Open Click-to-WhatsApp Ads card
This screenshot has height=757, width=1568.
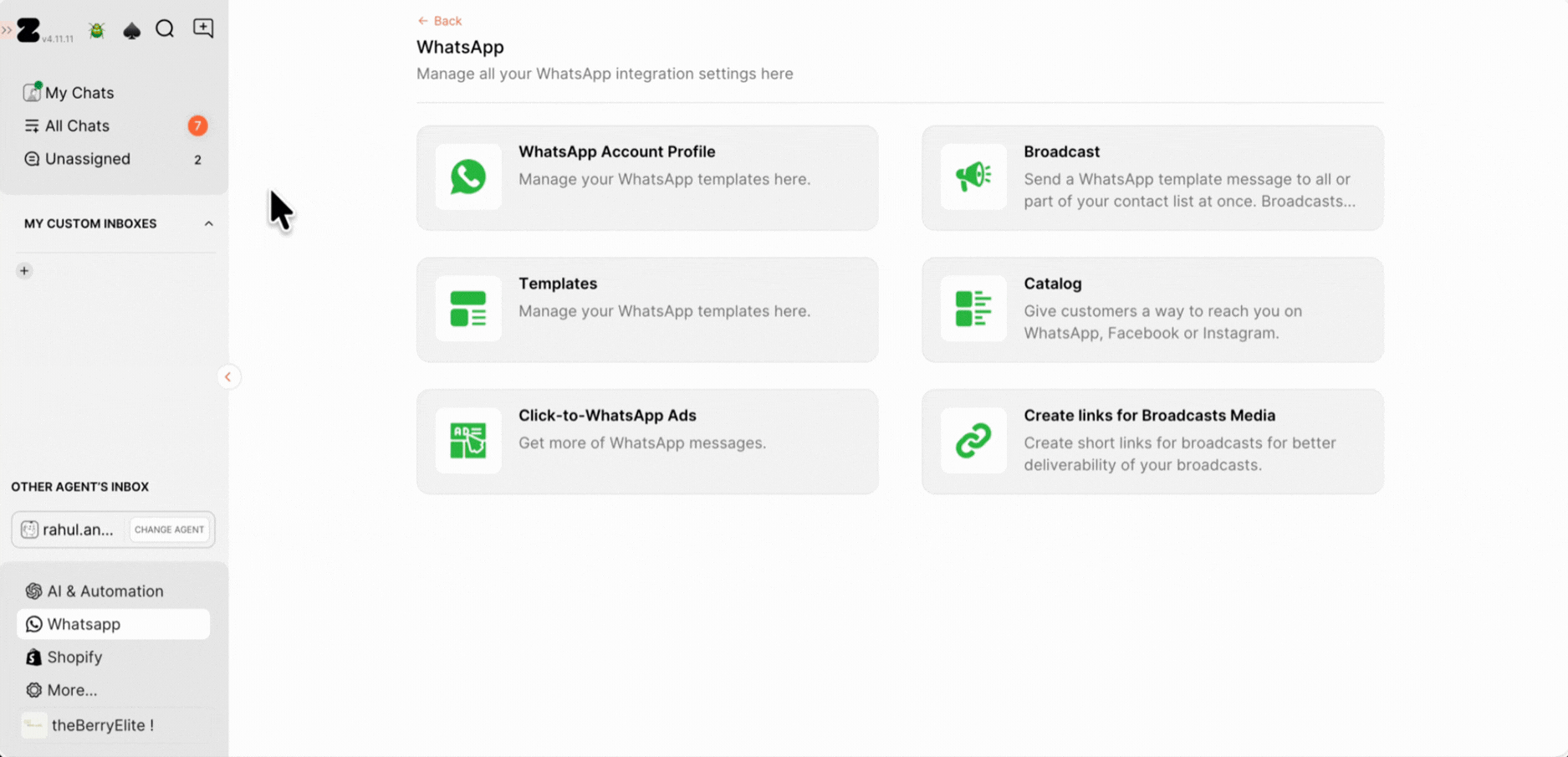[x=647, y=442]
